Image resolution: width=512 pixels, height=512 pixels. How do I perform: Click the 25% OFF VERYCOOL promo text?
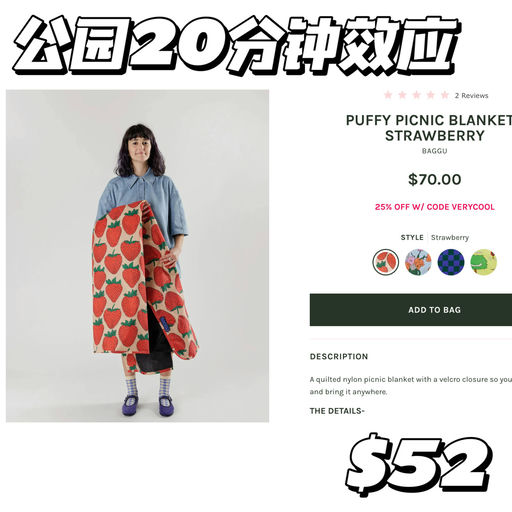point(434,207)
